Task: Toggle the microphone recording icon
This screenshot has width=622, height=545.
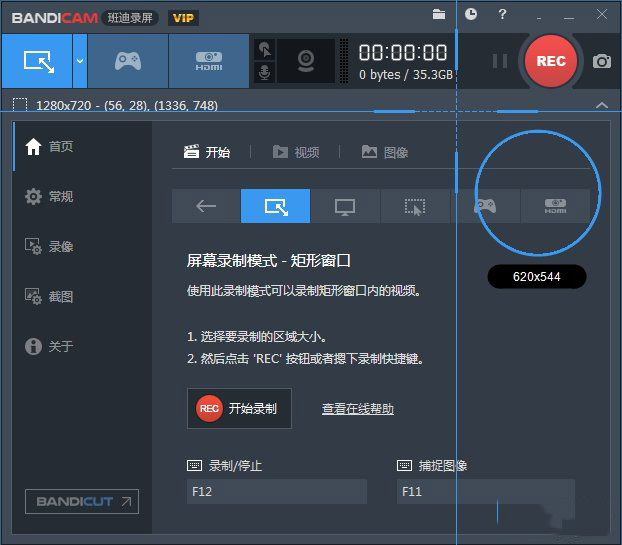Action: [265, 73]
